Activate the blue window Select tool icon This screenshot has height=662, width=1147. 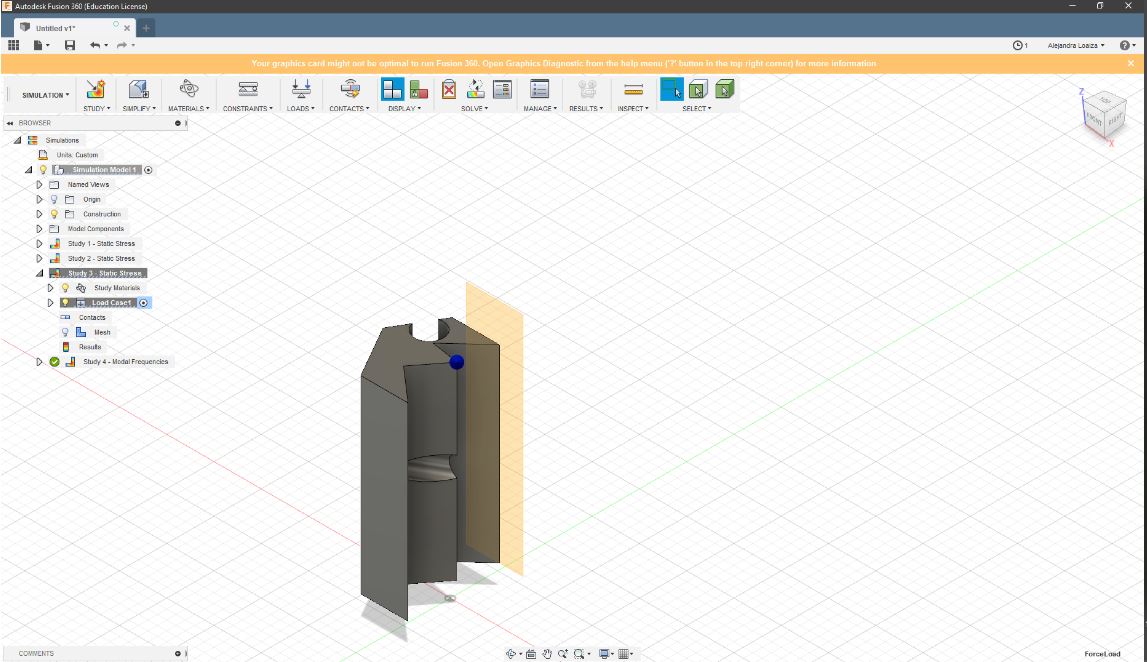tap(672, 89)
